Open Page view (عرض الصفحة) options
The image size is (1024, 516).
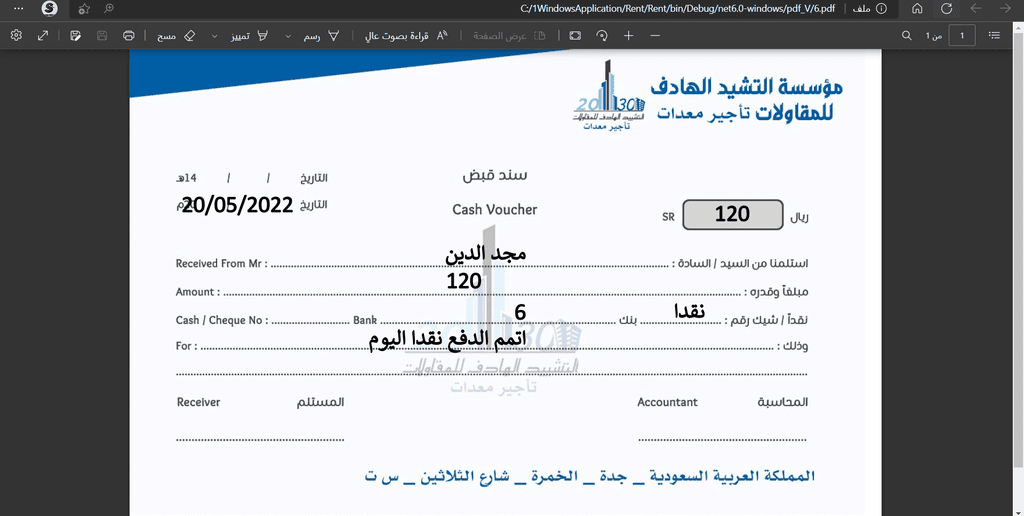[x=509, y=35]
